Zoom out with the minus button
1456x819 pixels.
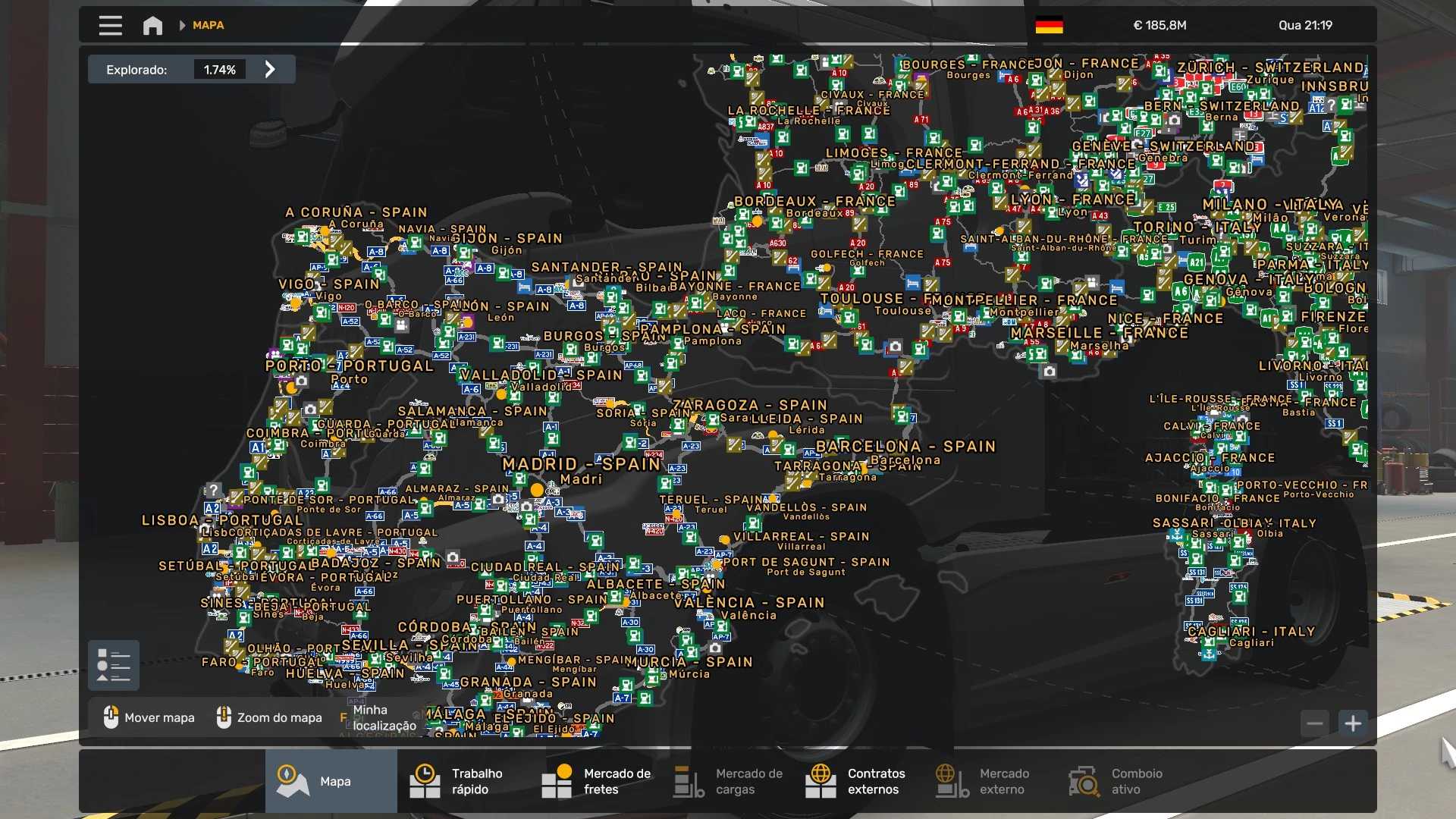1315,723
